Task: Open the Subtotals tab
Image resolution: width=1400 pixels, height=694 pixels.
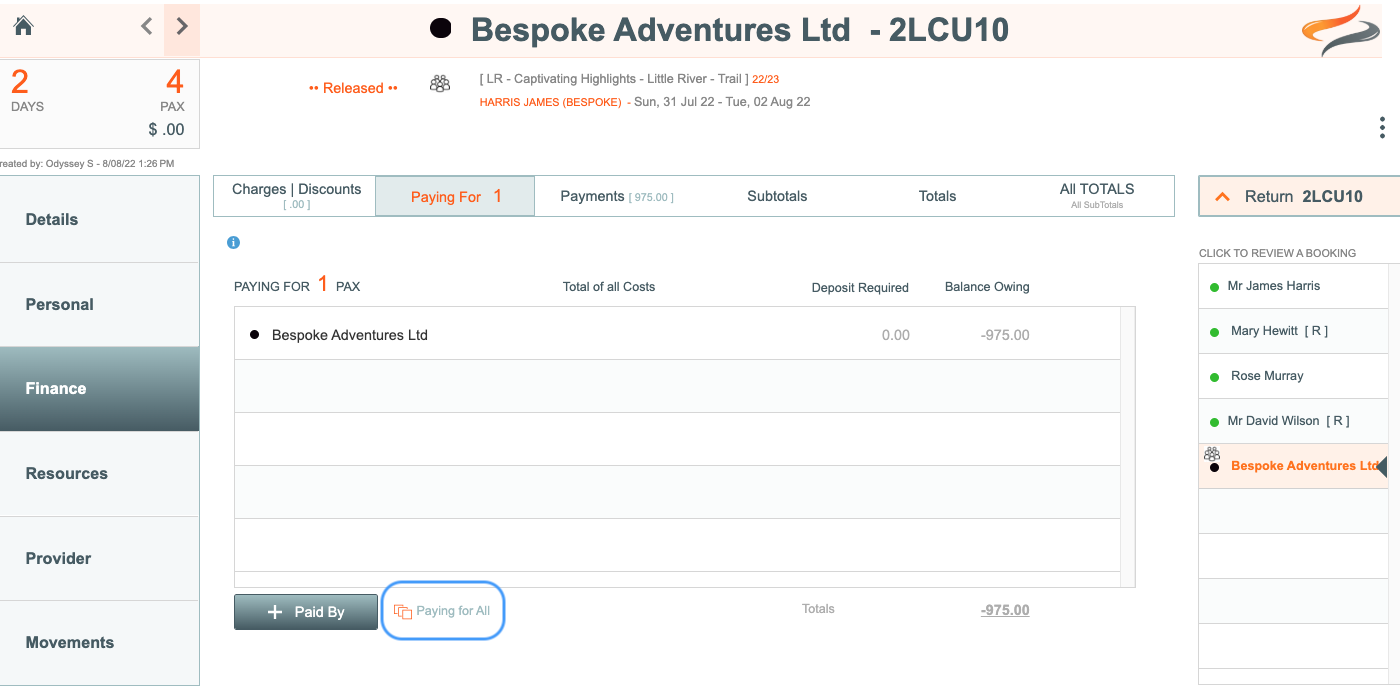Action: pyautogui.click(x=777, y=196)
